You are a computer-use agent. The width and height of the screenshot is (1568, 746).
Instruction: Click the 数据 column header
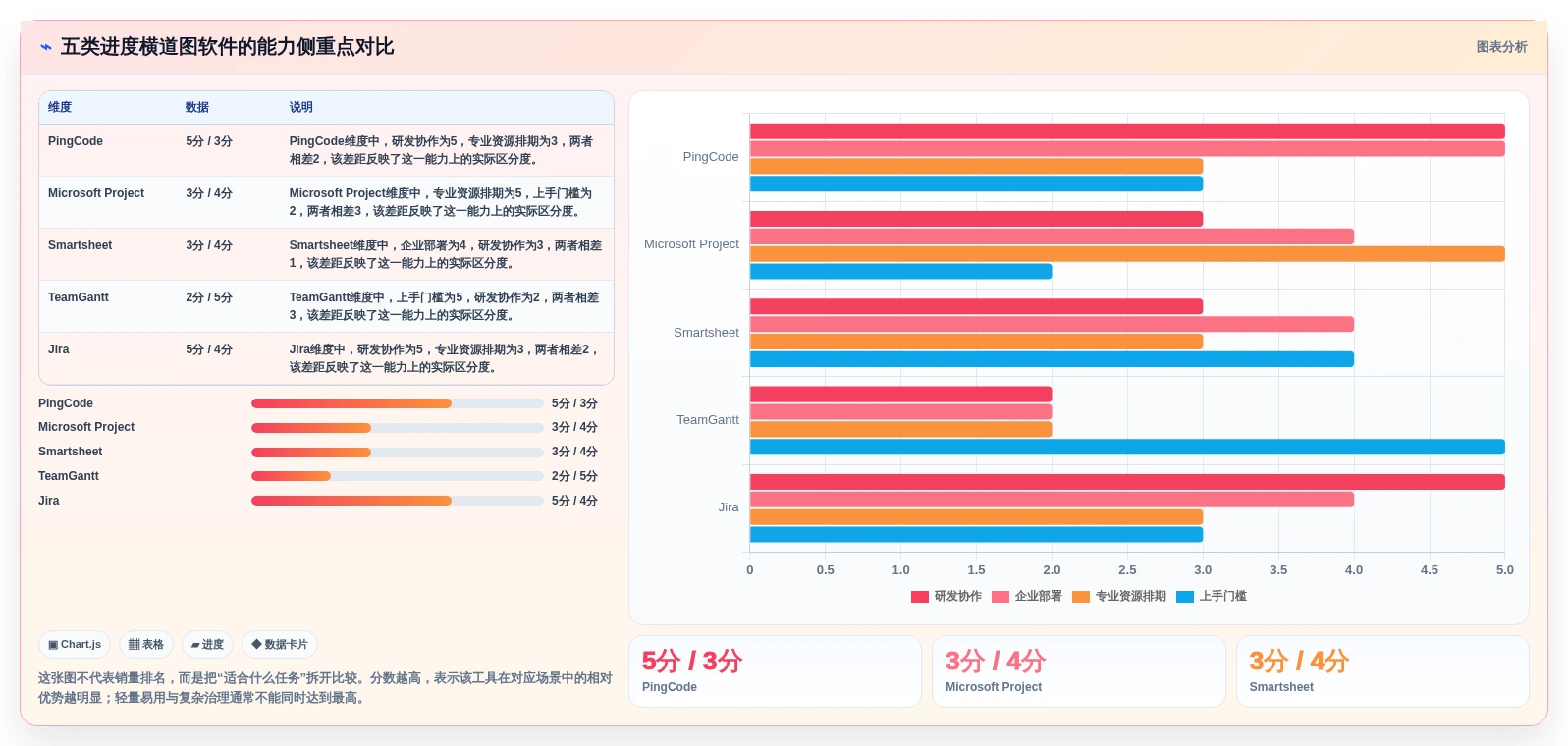tap(197, 108)
